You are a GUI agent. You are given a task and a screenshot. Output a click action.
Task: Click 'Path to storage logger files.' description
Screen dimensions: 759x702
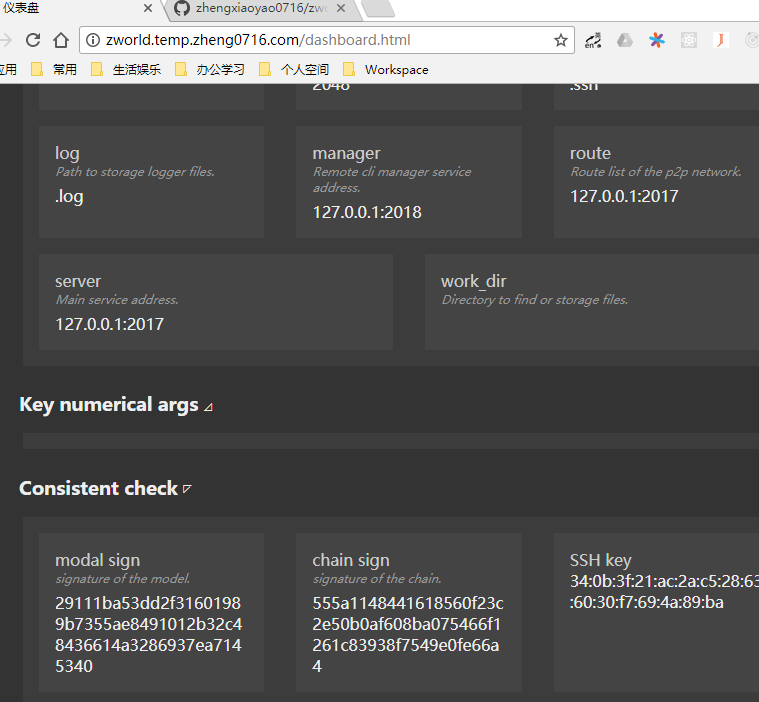tap(135, 172)
